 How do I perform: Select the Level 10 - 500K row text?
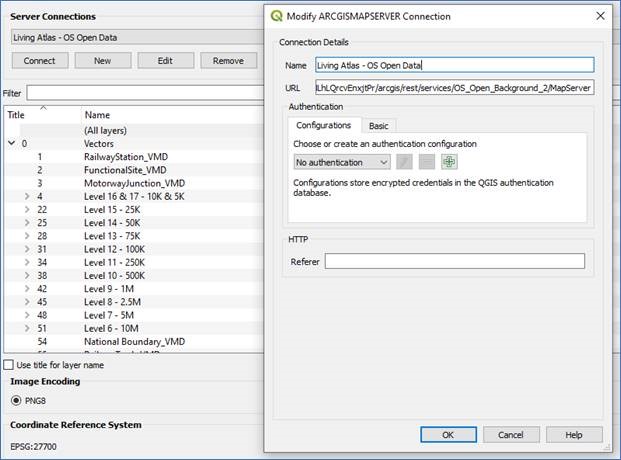coord(114,275)
